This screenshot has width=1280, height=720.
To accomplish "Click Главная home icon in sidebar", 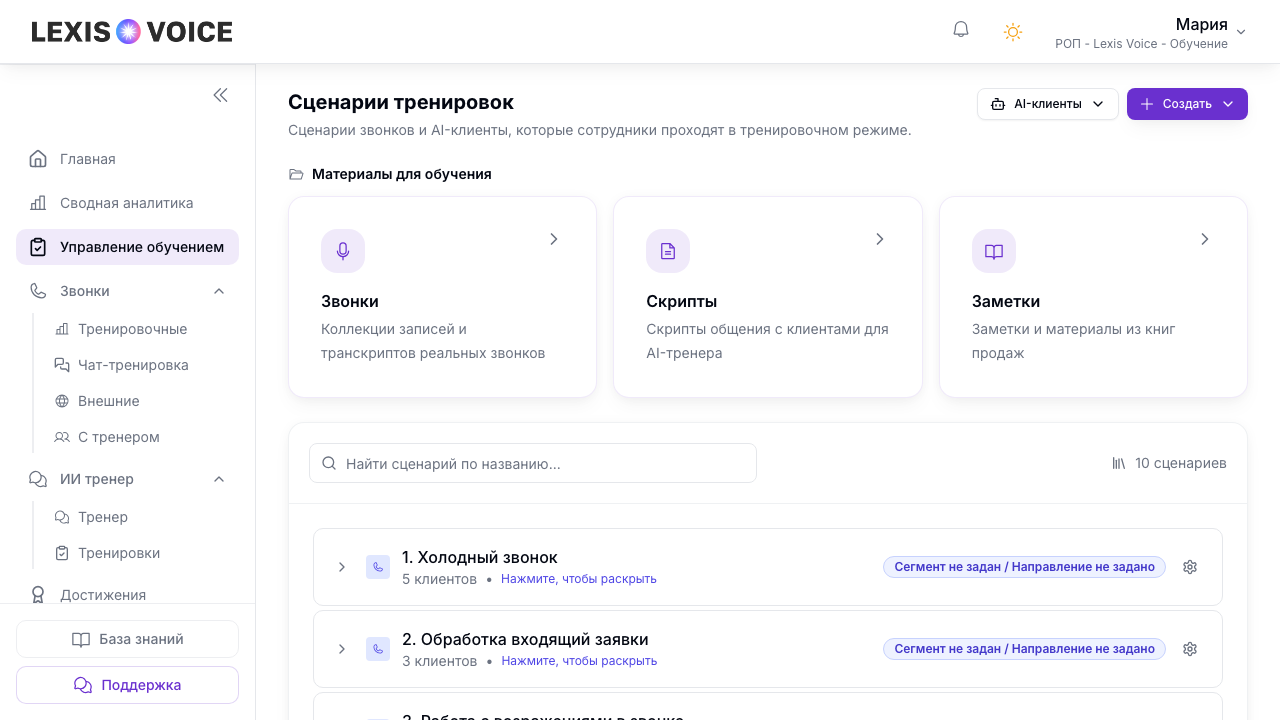I will tap(38, 159).
